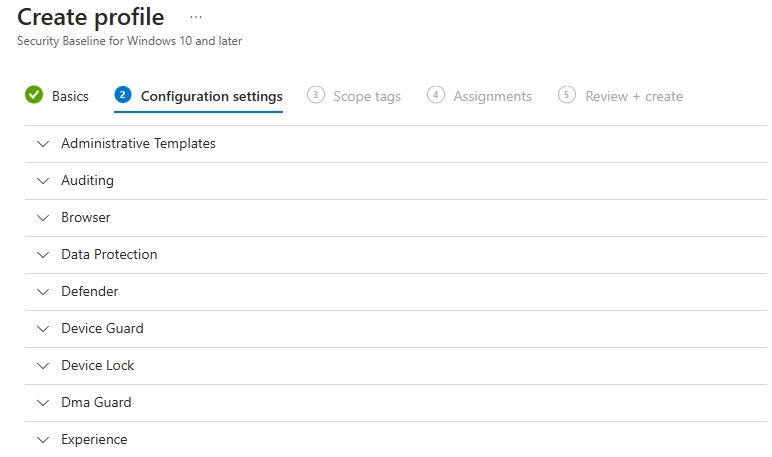Jump to the Assignments step
The image size is (772, 457).
tap(492, 97)
